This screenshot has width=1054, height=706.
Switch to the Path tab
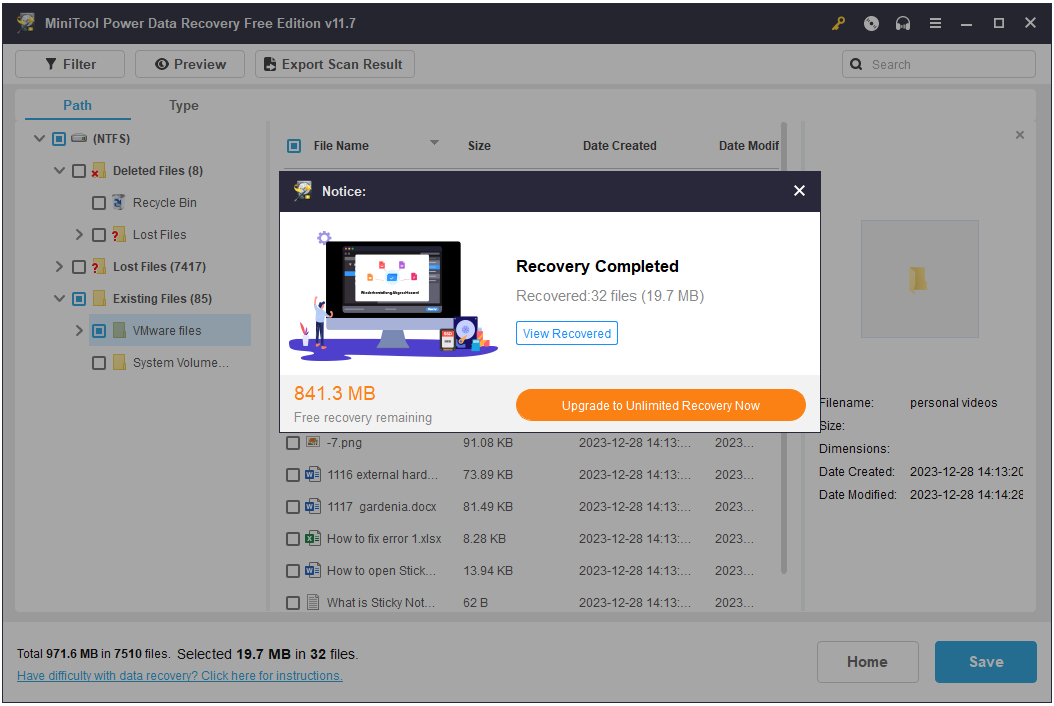click(77, 106)
